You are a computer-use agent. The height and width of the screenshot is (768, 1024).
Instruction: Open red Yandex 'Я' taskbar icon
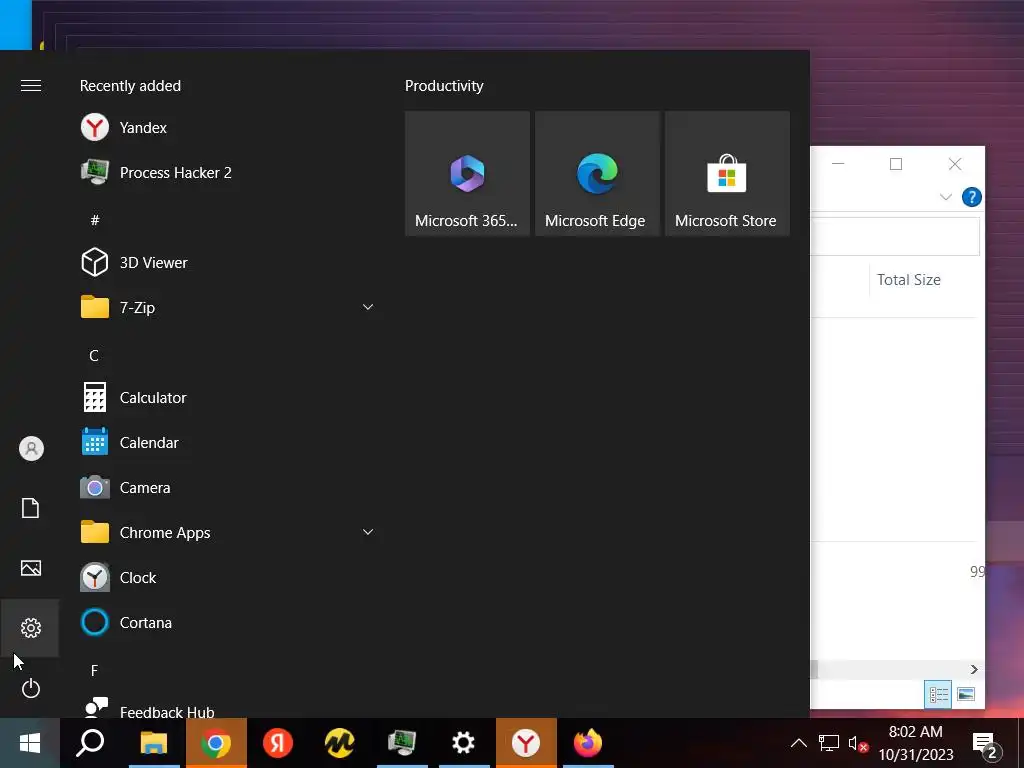click(x=278, y=743)
